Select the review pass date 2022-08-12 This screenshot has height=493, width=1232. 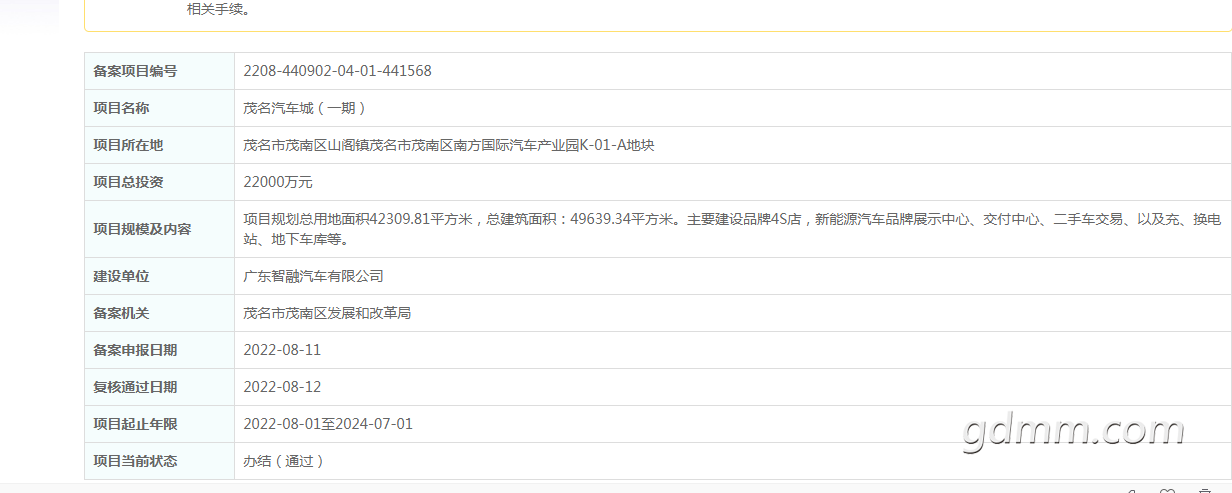282,387
